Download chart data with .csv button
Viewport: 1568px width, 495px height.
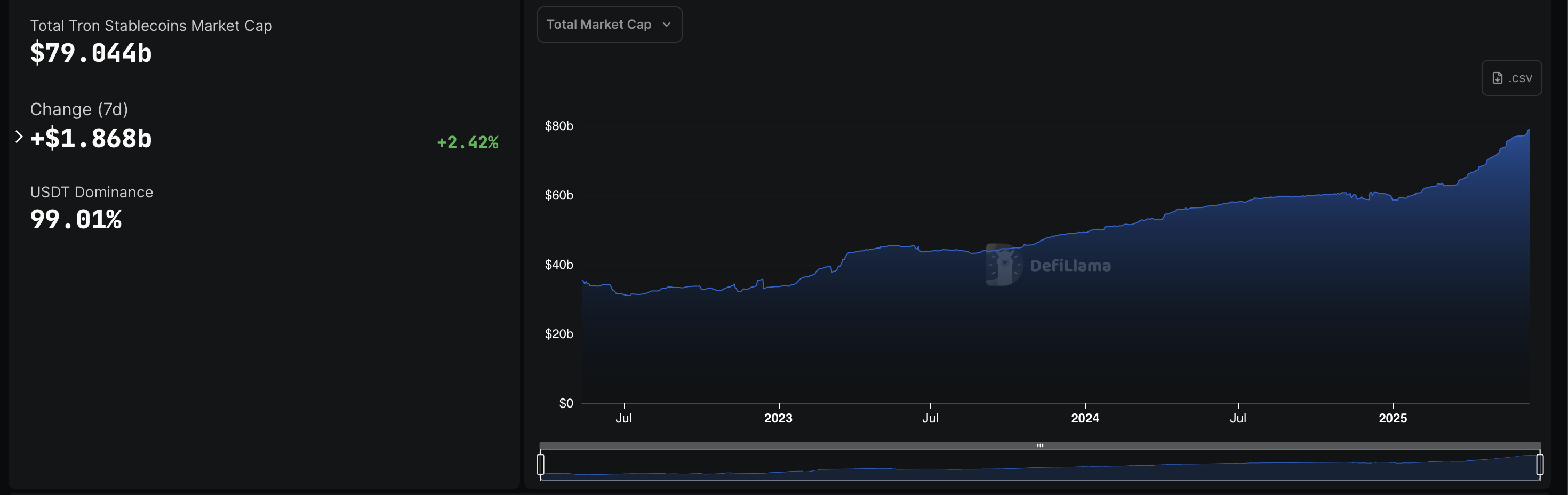[x=1511, y=78]
